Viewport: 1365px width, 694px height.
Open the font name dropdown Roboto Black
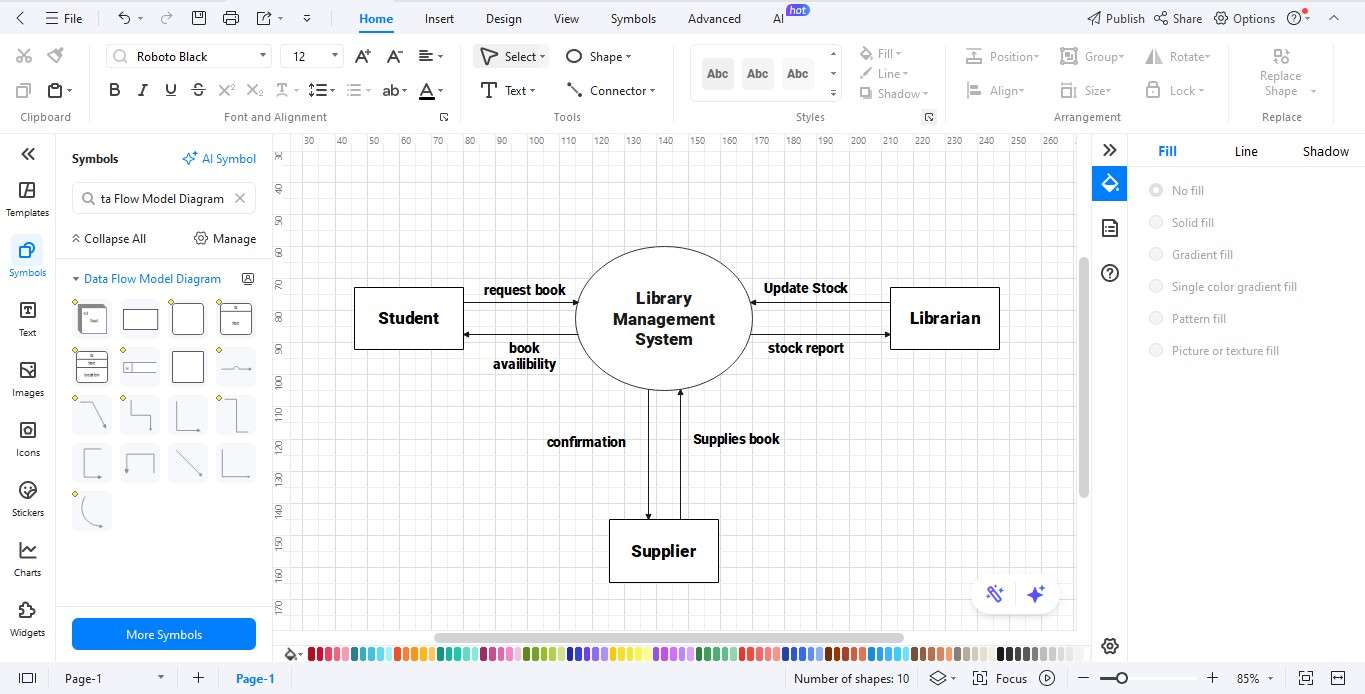263,56
